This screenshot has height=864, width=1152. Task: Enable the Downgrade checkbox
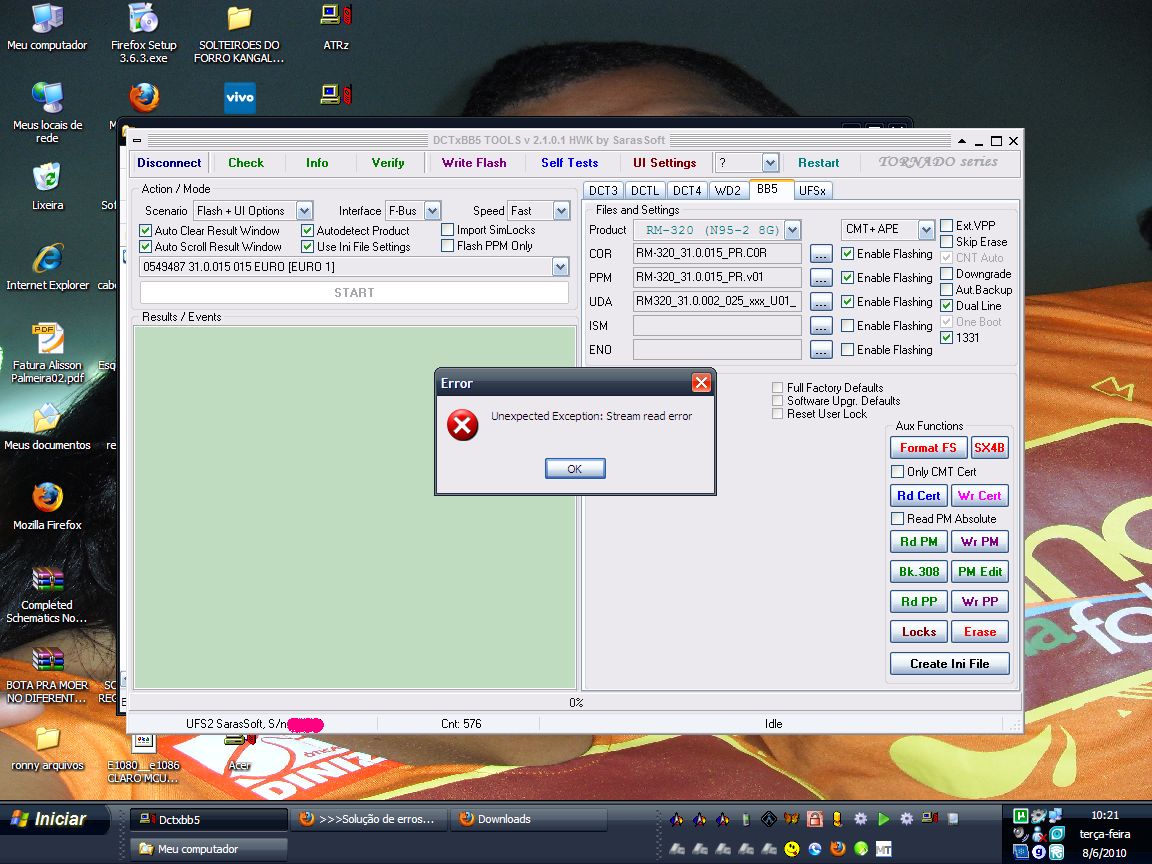click(947, 274)
